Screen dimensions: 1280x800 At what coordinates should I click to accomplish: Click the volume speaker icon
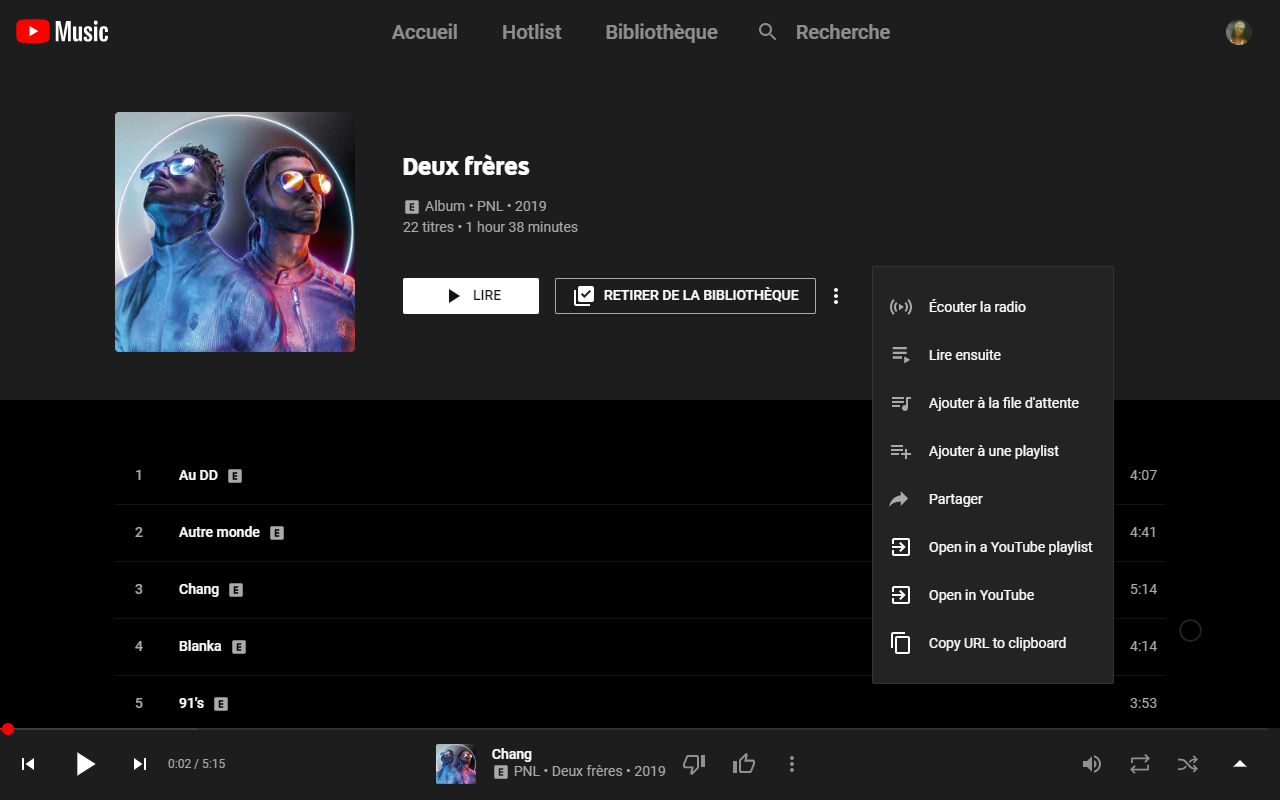[1092, 764]
